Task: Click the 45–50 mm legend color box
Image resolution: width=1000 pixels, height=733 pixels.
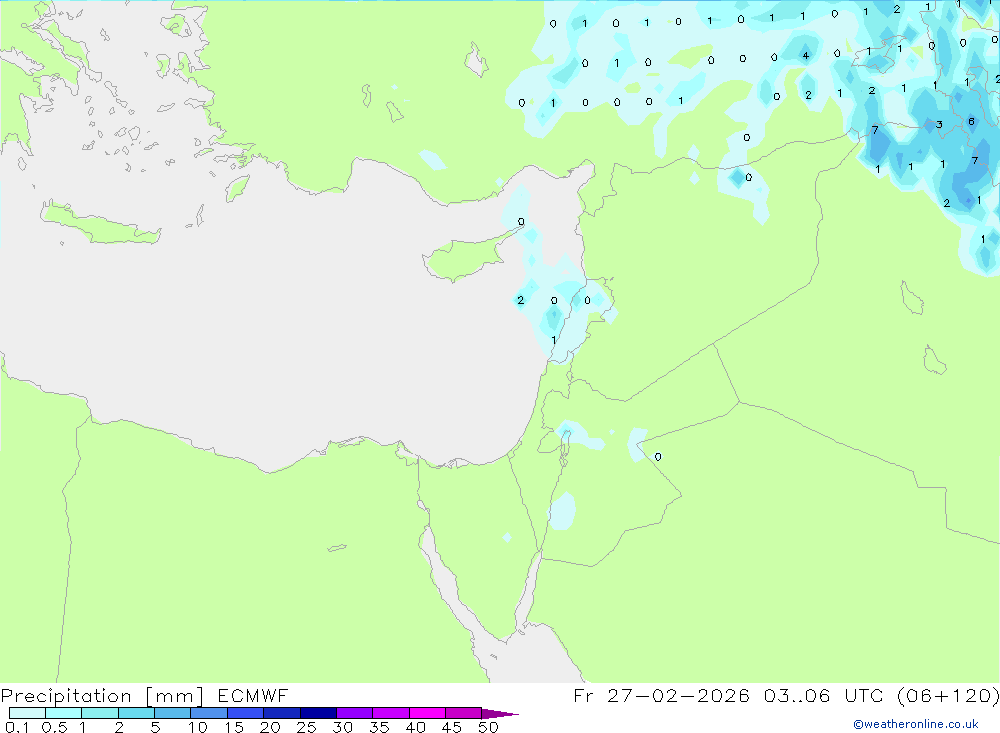Action: pos(463,713)
